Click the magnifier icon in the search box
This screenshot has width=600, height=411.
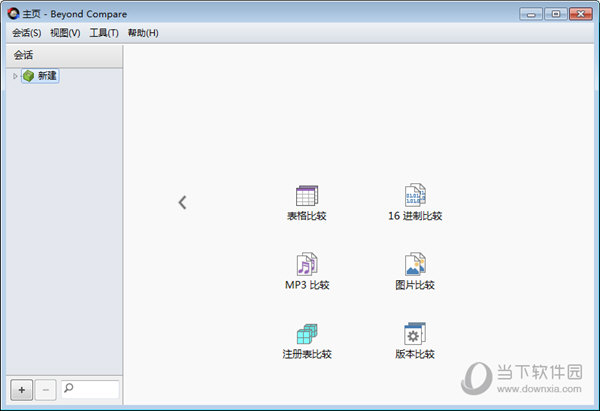(68, 388)
